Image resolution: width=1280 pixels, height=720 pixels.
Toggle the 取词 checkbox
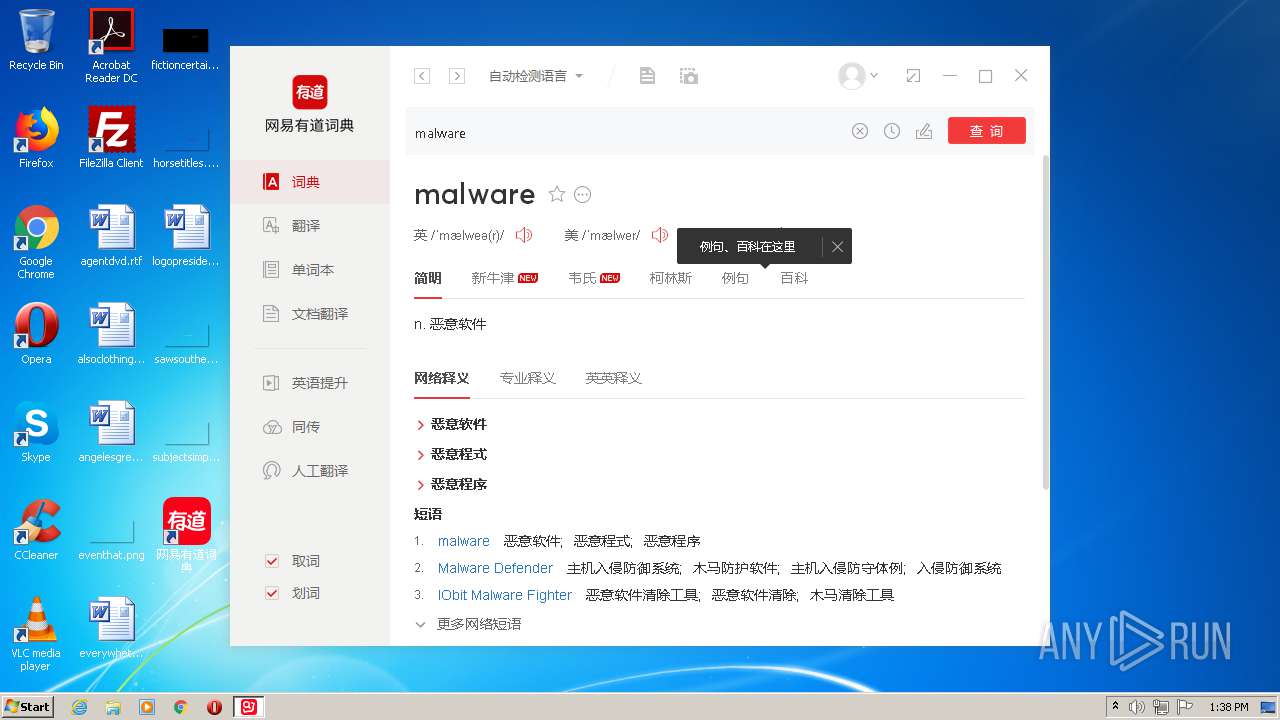point(272,561)
